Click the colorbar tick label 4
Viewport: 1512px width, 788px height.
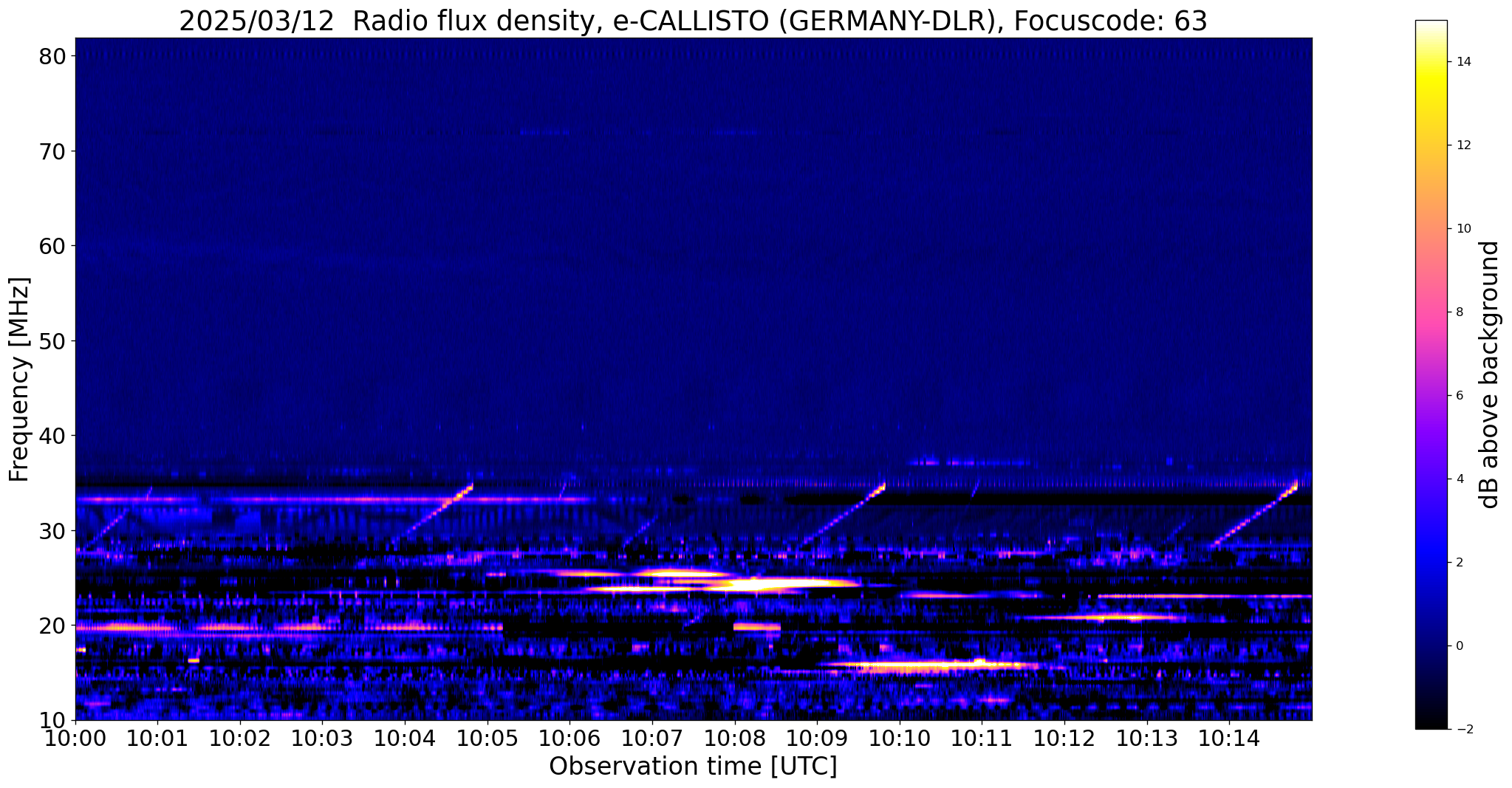click(1460, 479)
